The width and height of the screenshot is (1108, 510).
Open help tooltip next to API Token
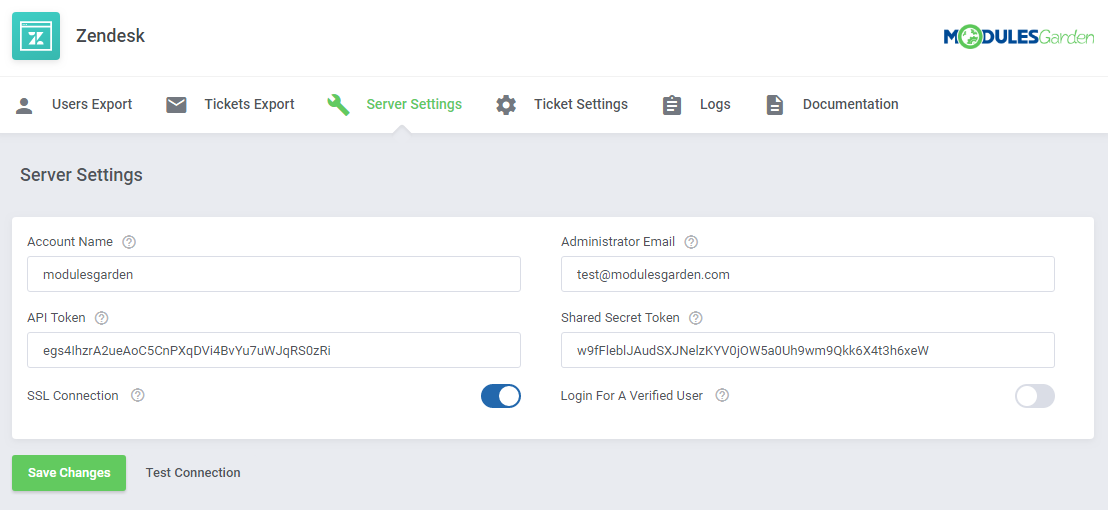tap(102, 318)
